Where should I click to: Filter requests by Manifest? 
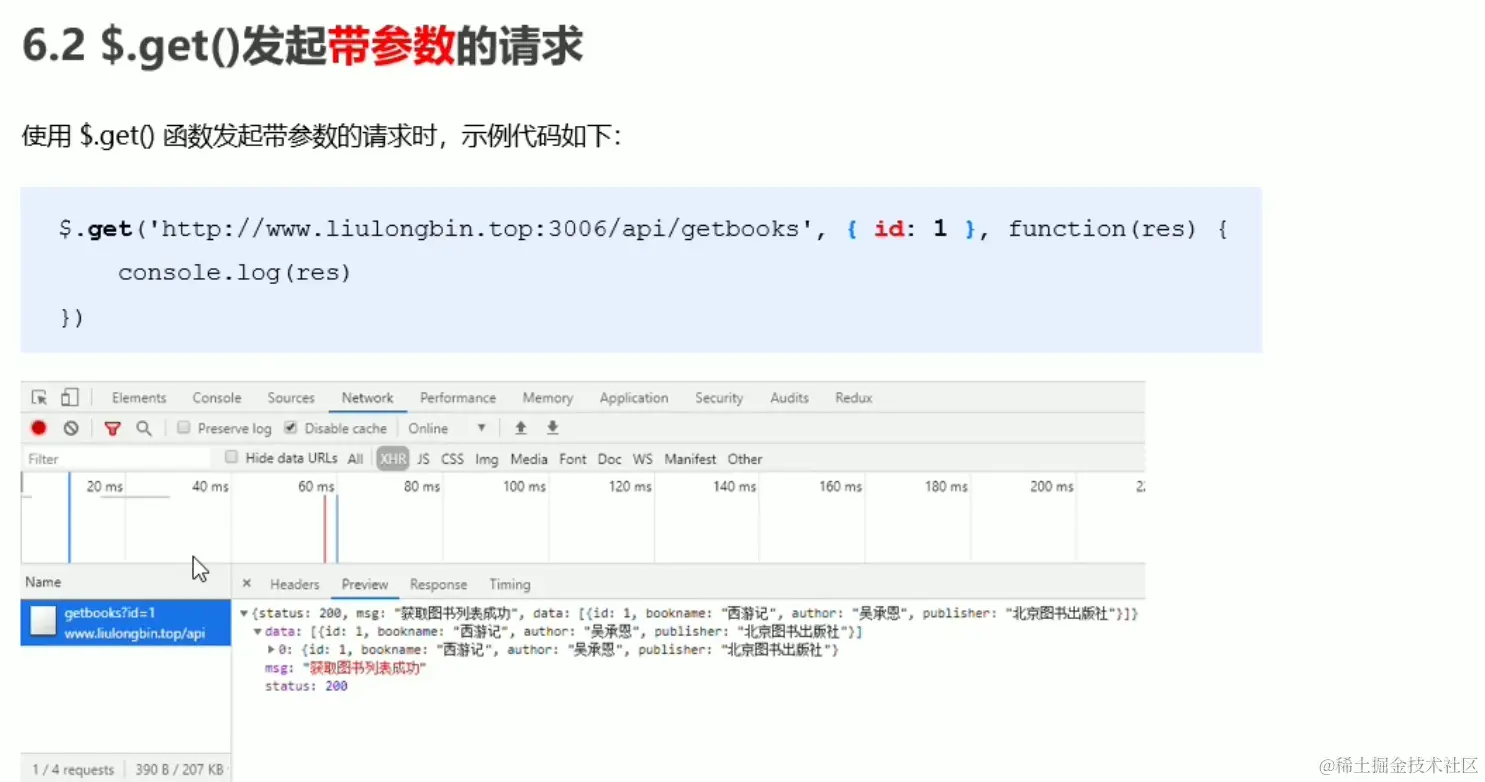[690, 459]
